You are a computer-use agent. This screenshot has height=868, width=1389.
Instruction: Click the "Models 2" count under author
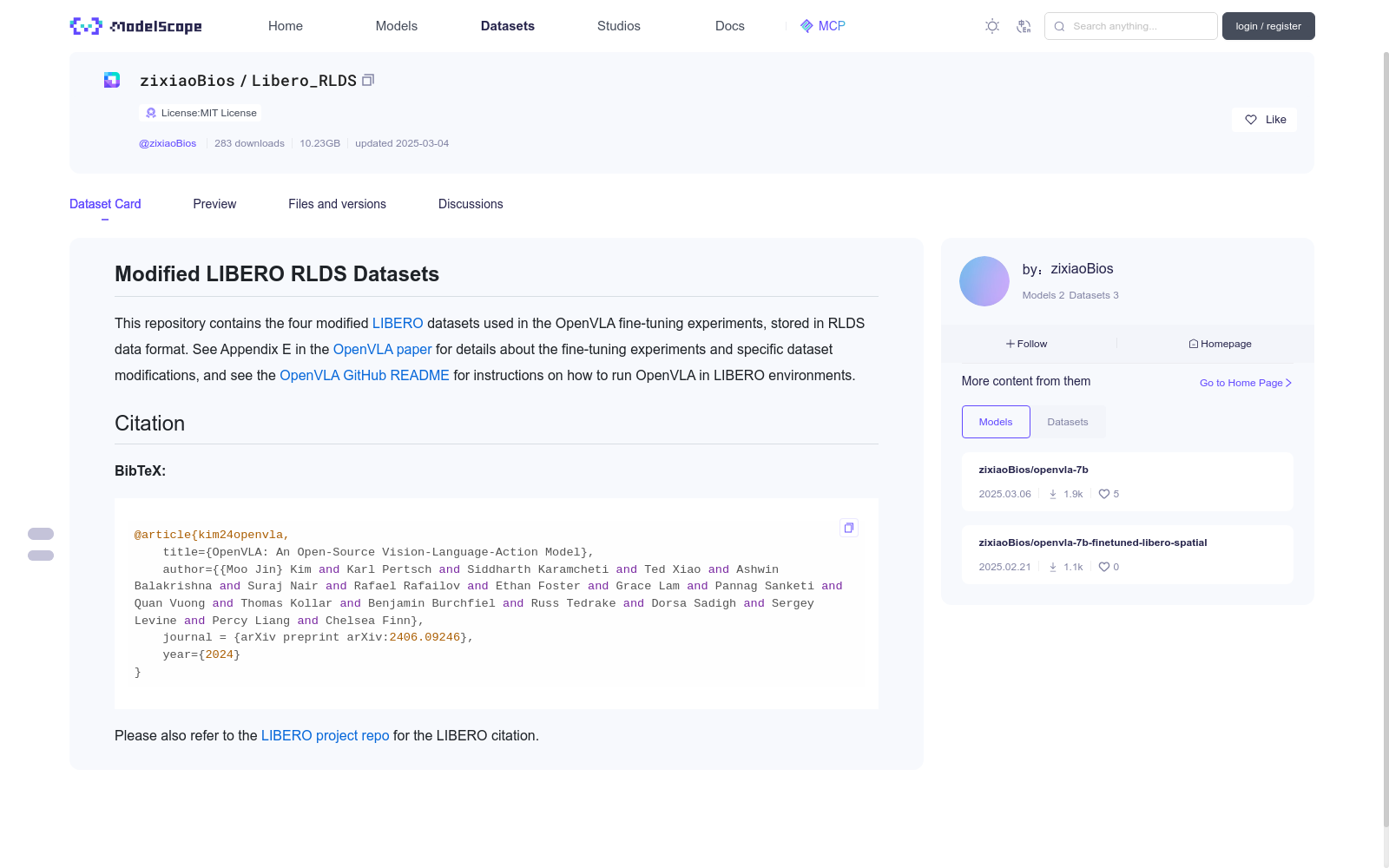(1043, 295)
